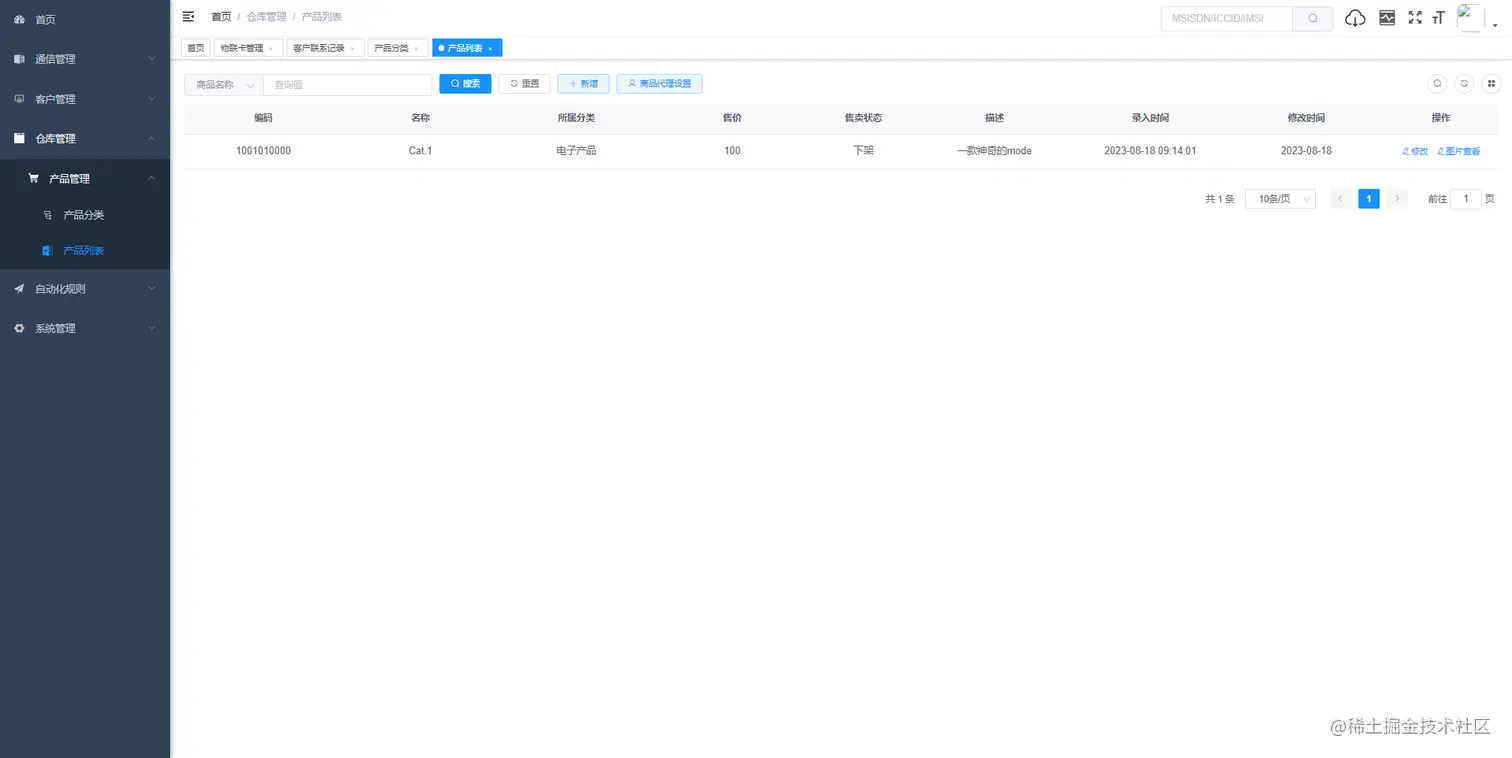Click the 重置 button

pyautogui.click(x=524, y=84)
